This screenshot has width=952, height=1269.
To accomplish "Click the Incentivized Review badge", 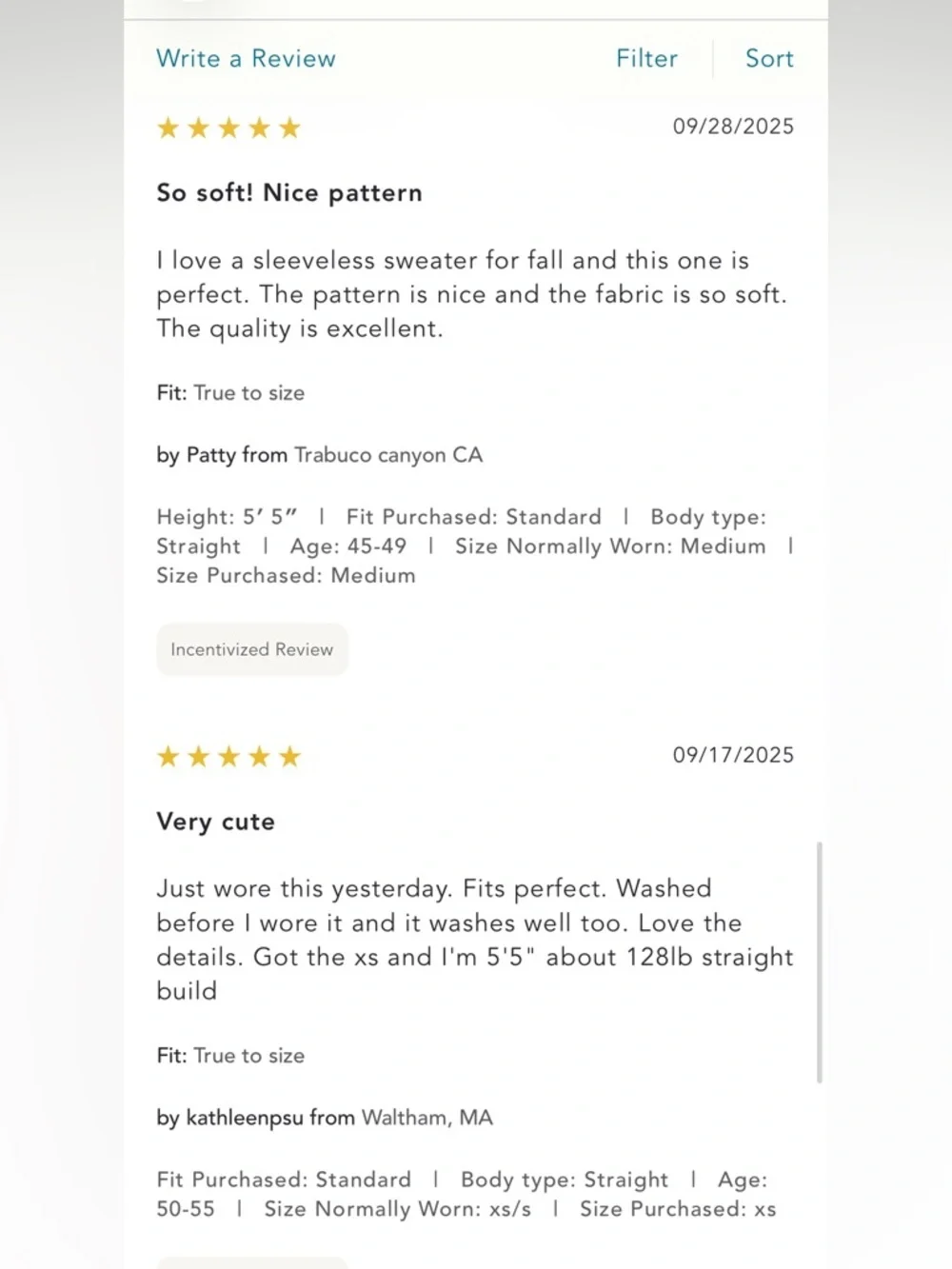I will [x=252, y=649].
